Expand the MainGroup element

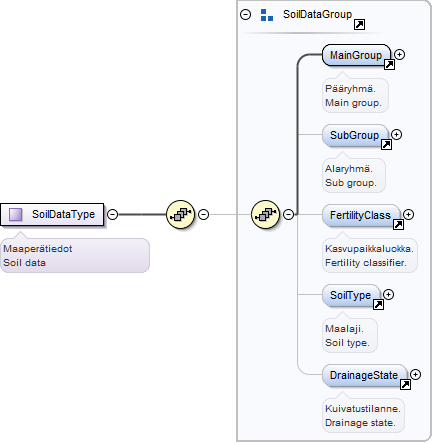click(399, 54)
